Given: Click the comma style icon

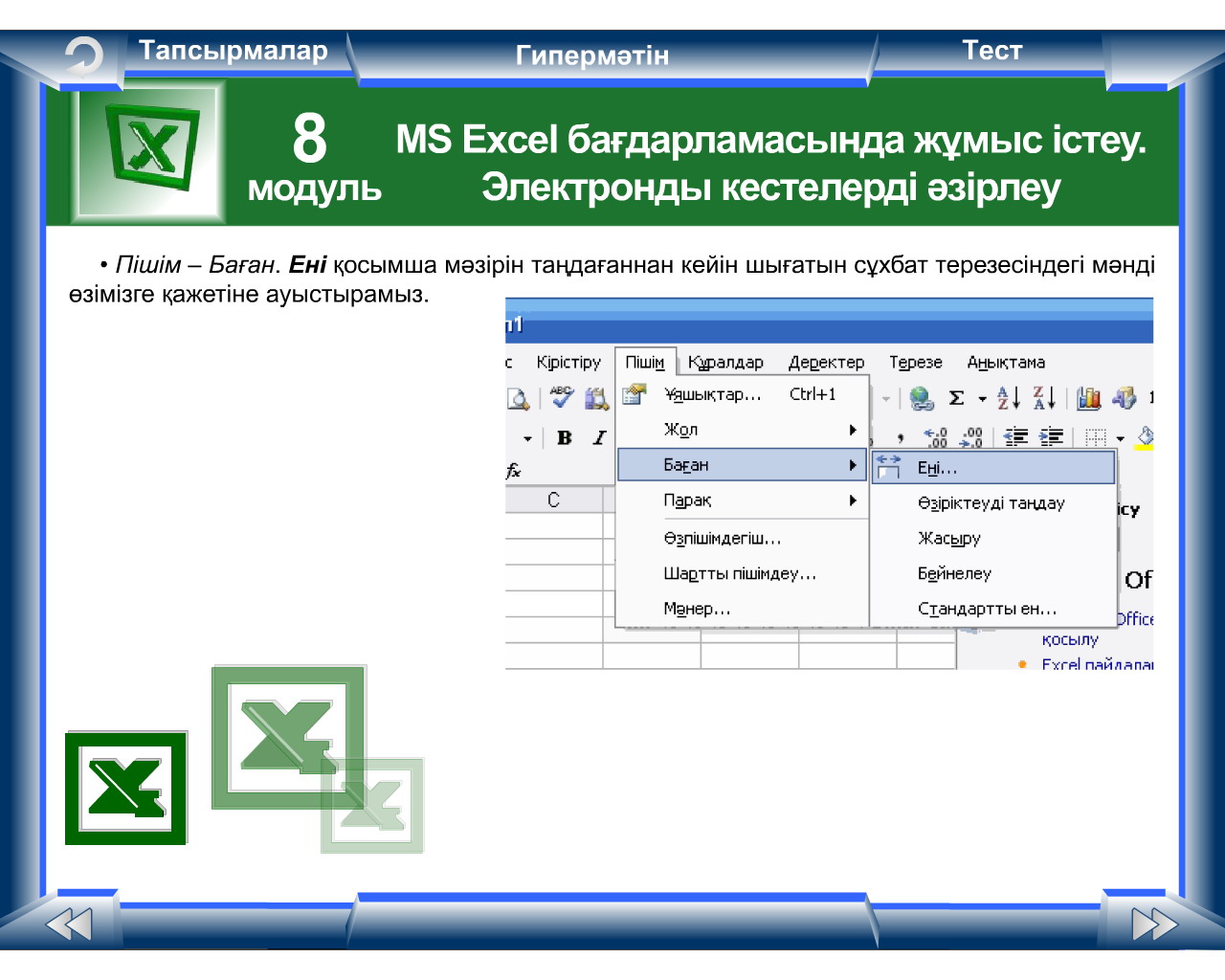Looking at the screenshot, I should (901, 438).
